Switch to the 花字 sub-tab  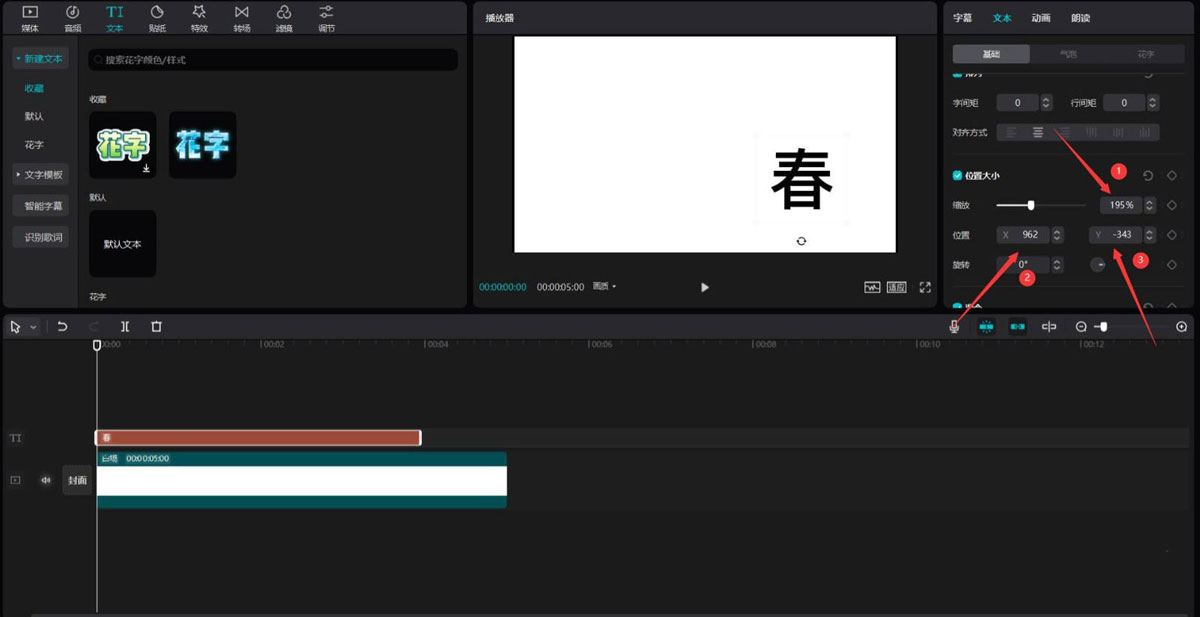(1147, 52)
